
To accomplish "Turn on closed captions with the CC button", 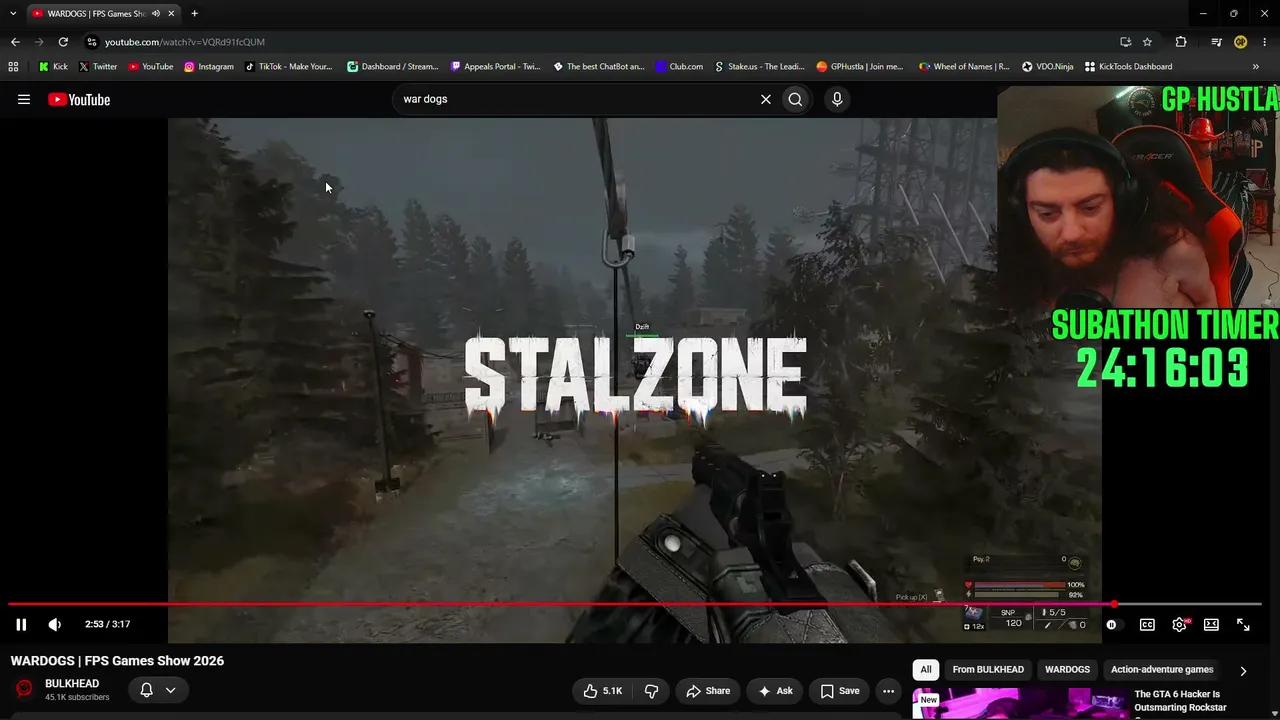I will (1147, 625).
